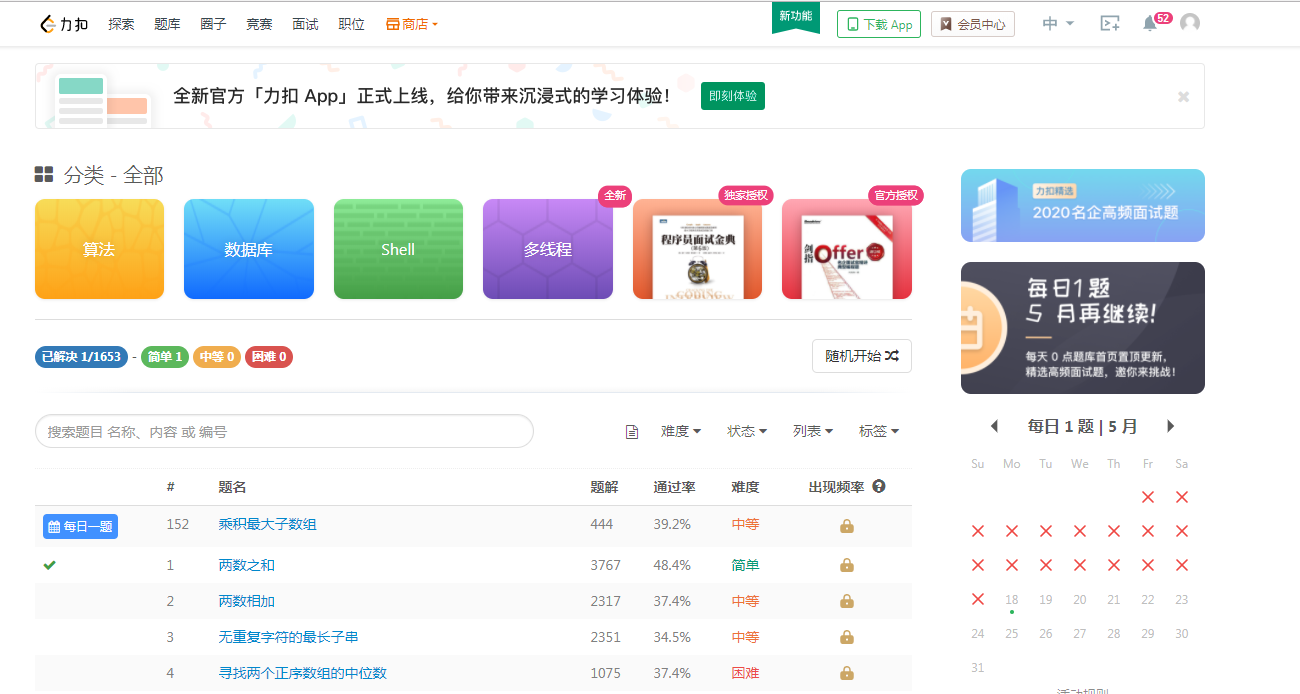Open the language 中 dropdown
Image resolution: width=1300 pixels, height=694 pixels.
pos(1058,24)
